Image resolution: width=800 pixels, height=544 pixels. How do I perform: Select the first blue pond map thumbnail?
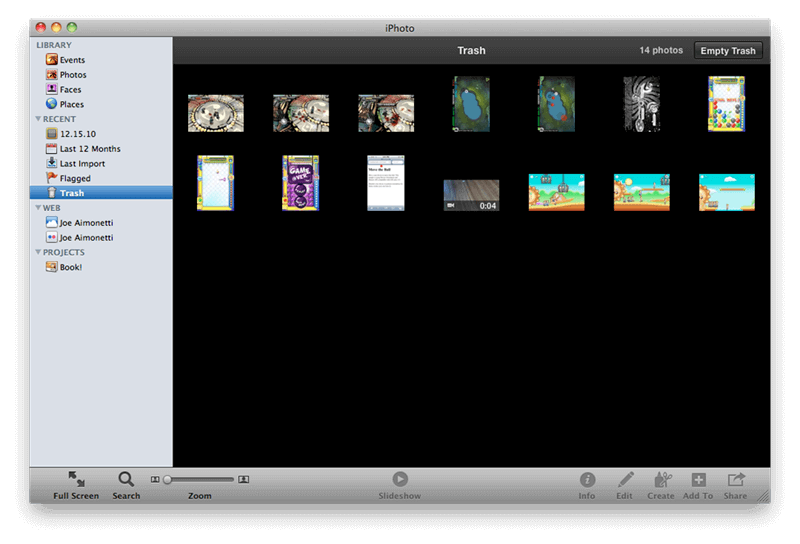(x=471, y=104)
